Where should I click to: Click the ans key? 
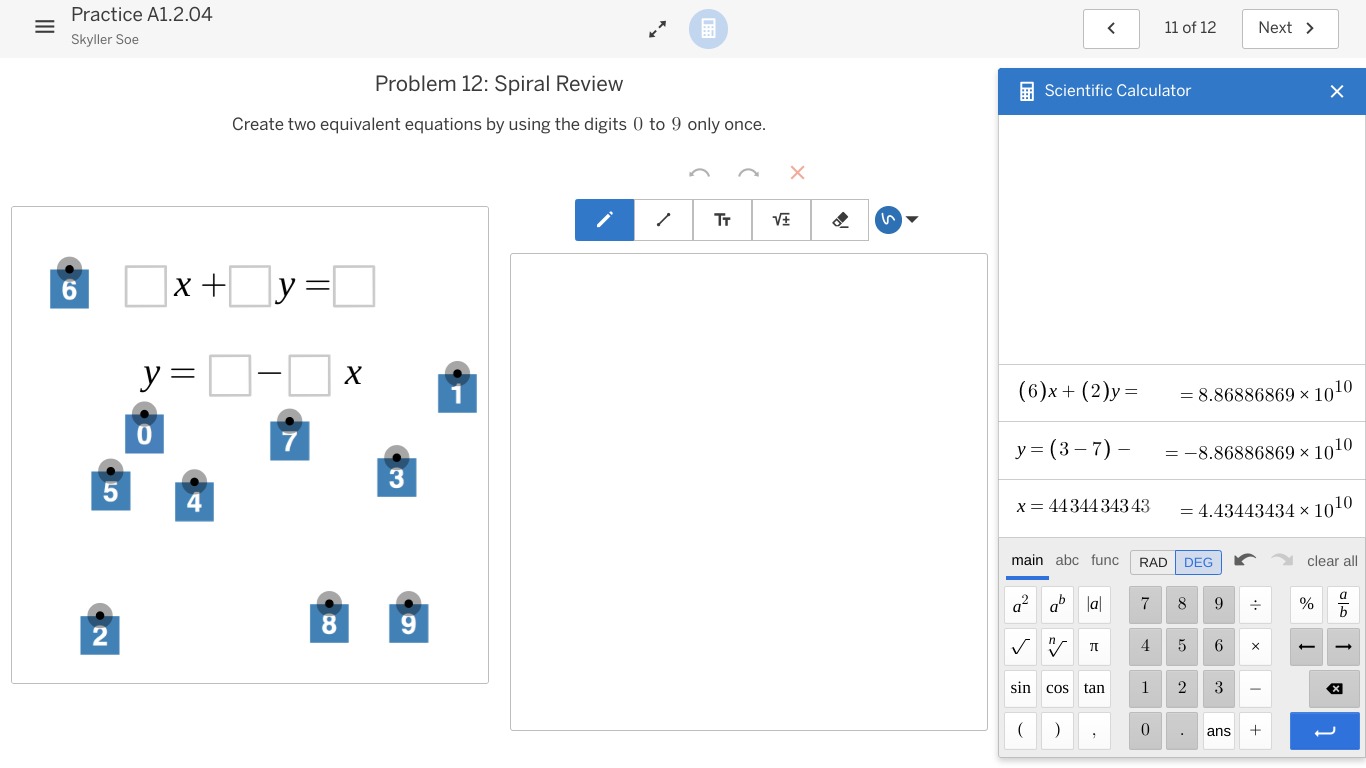1218,730
